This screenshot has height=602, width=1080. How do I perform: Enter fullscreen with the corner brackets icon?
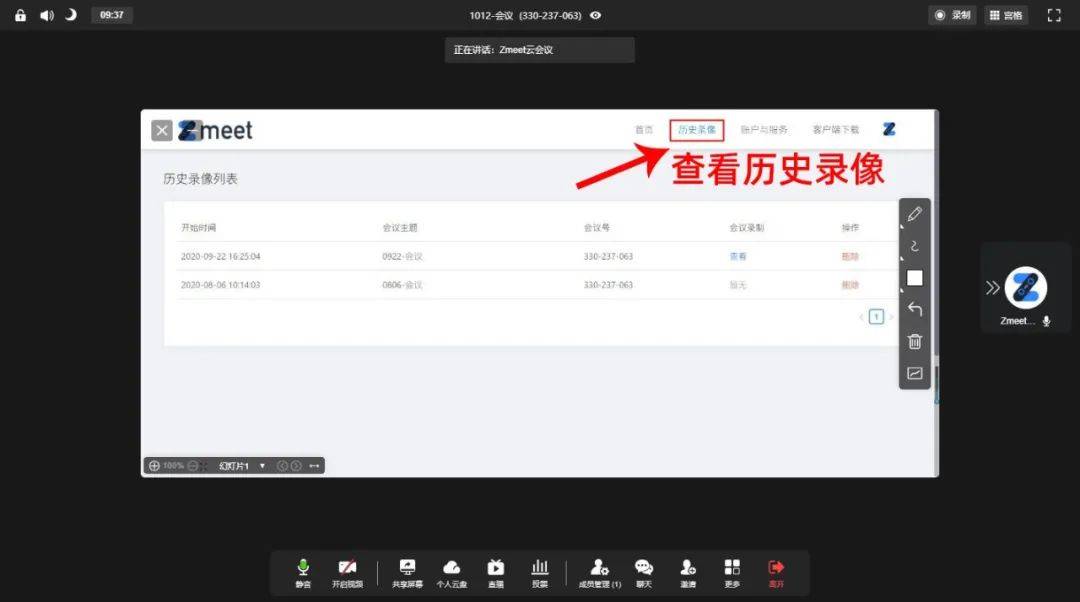coord(1055,15)
